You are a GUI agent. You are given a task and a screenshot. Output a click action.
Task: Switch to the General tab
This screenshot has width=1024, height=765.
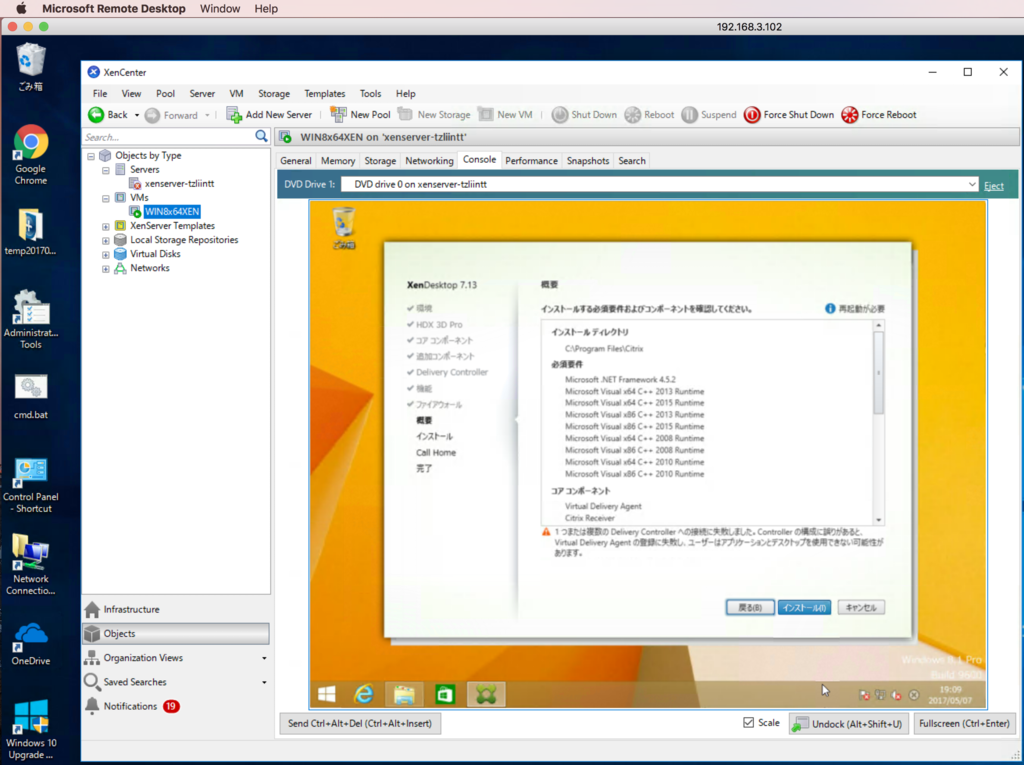[296, 161]
